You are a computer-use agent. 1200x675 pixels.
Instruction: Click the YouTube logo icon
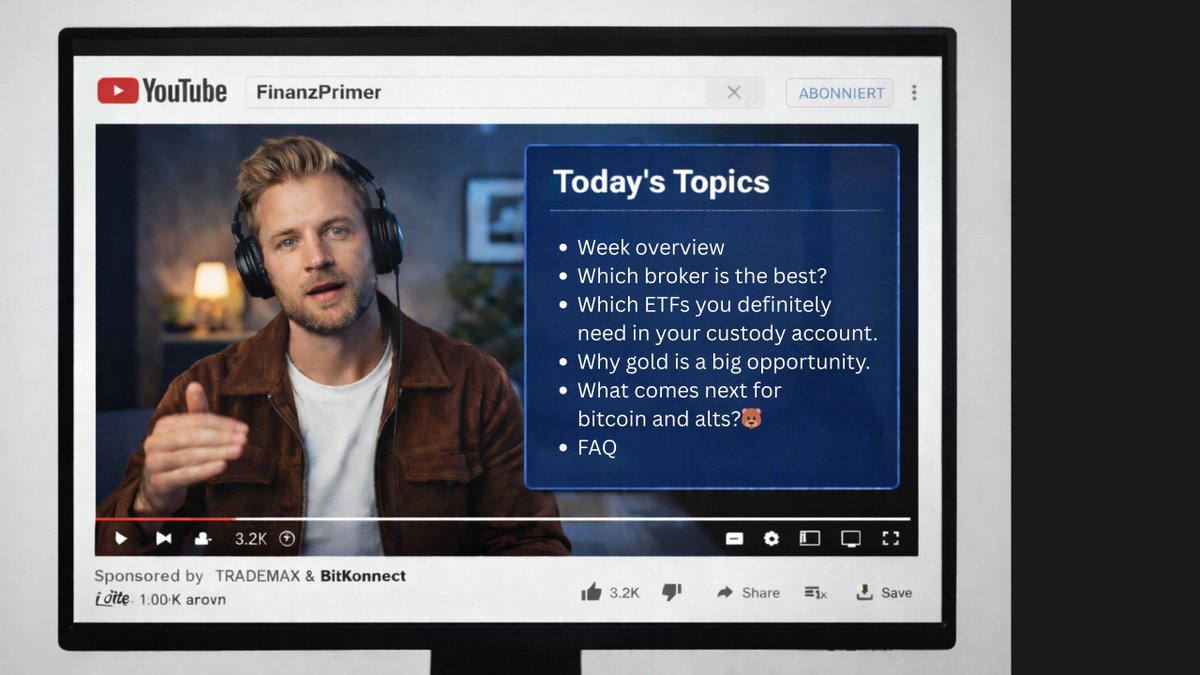point(120,91)
